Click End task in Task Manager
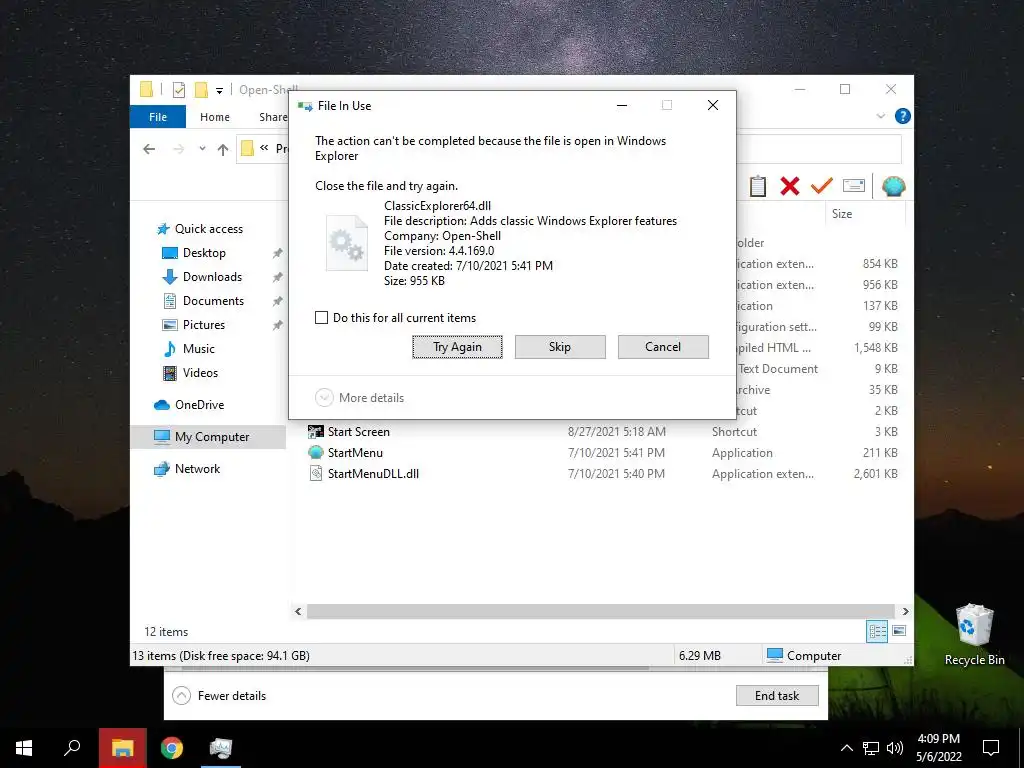Viewport: 1024px width, 768px height. (777, 696)
